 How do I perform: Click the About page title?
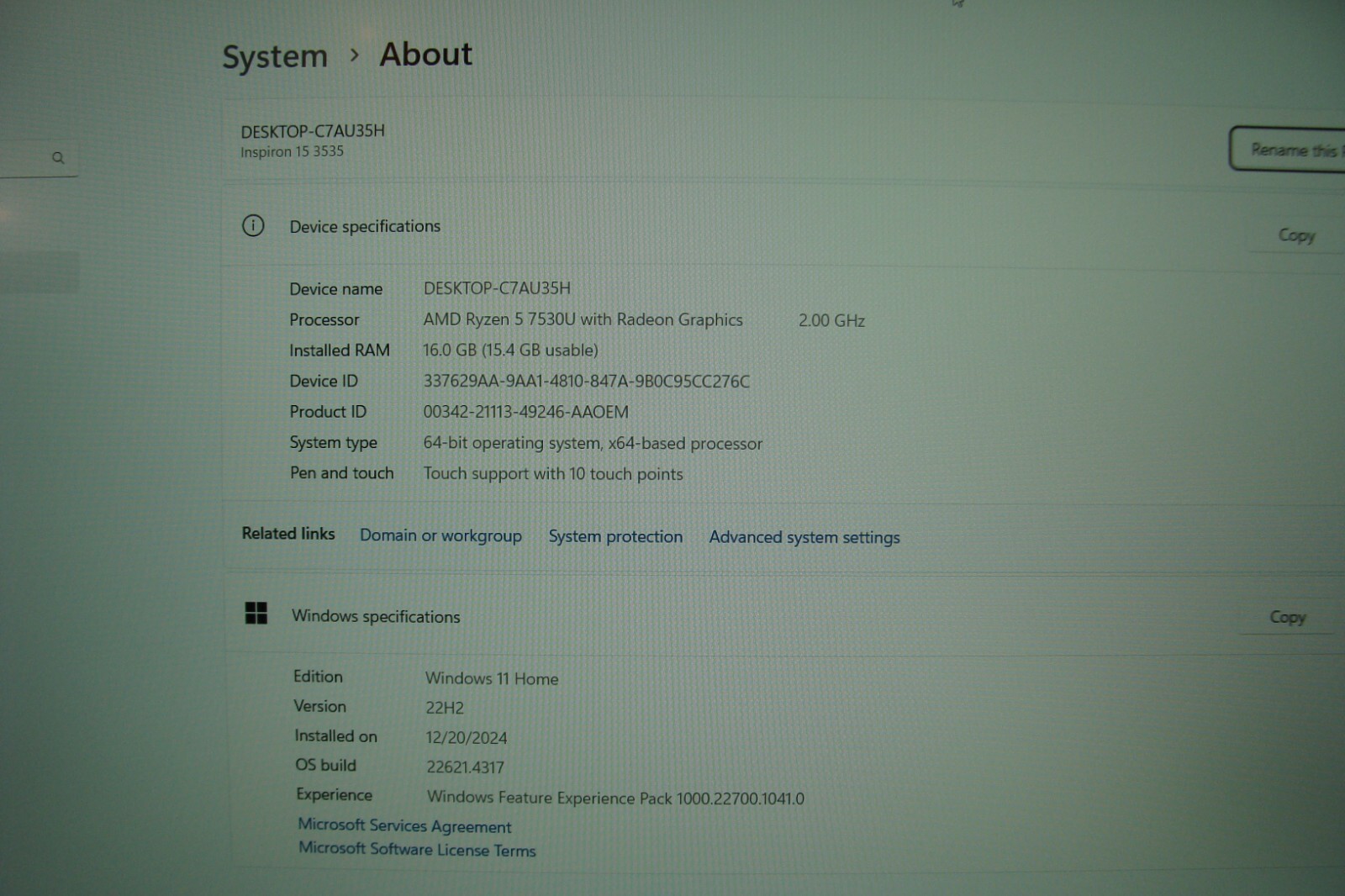tap(425, 55)
